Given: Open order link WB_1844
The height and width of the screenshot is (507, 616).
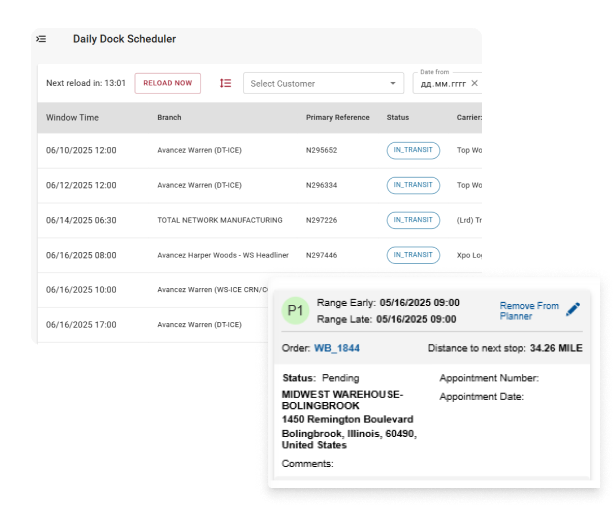Looking at the screenshot, I should (337, 348).
